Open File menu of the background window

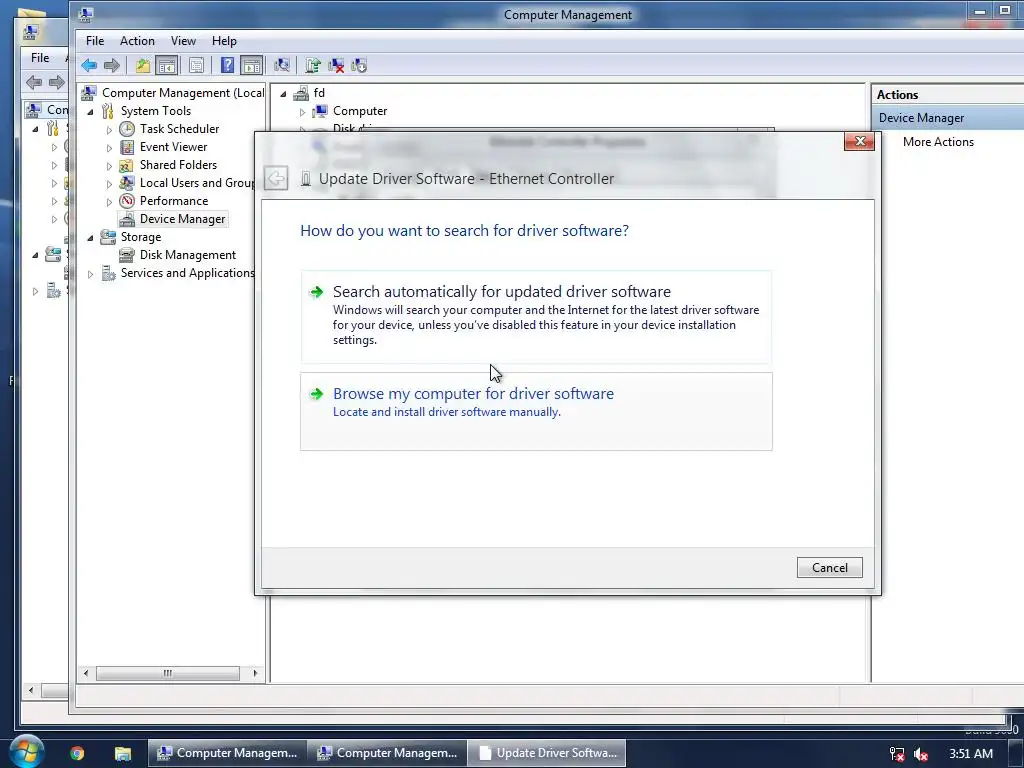[40, 57]
